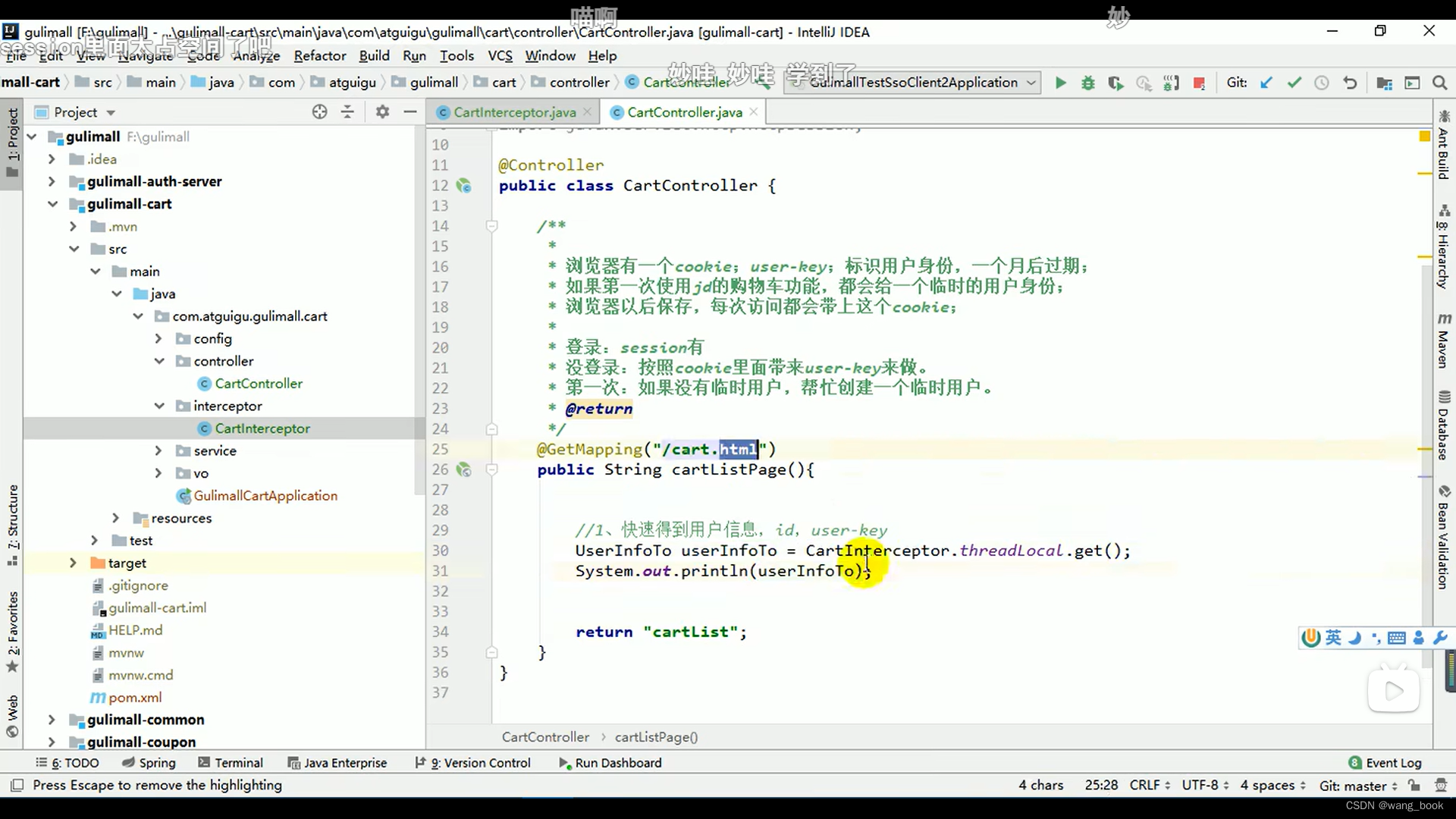The width and height of the screenshot is (1456, 819).
Task: Open Maven side panel
Action: (1444, 340)
